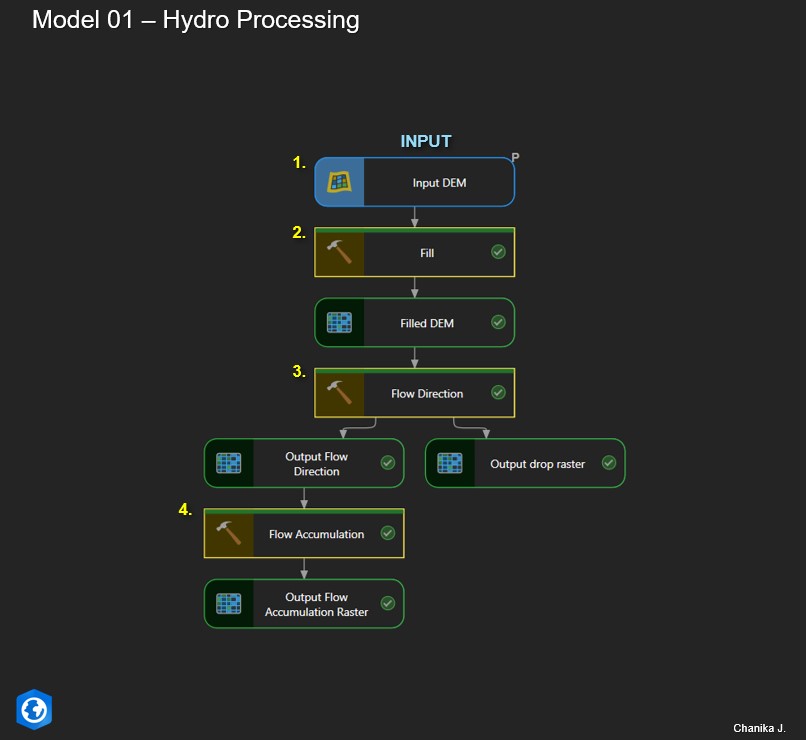The width and height of the screenshot is (806, 740).
Task: Click the Flow Direction hammer icon
Action: point(339,393)
